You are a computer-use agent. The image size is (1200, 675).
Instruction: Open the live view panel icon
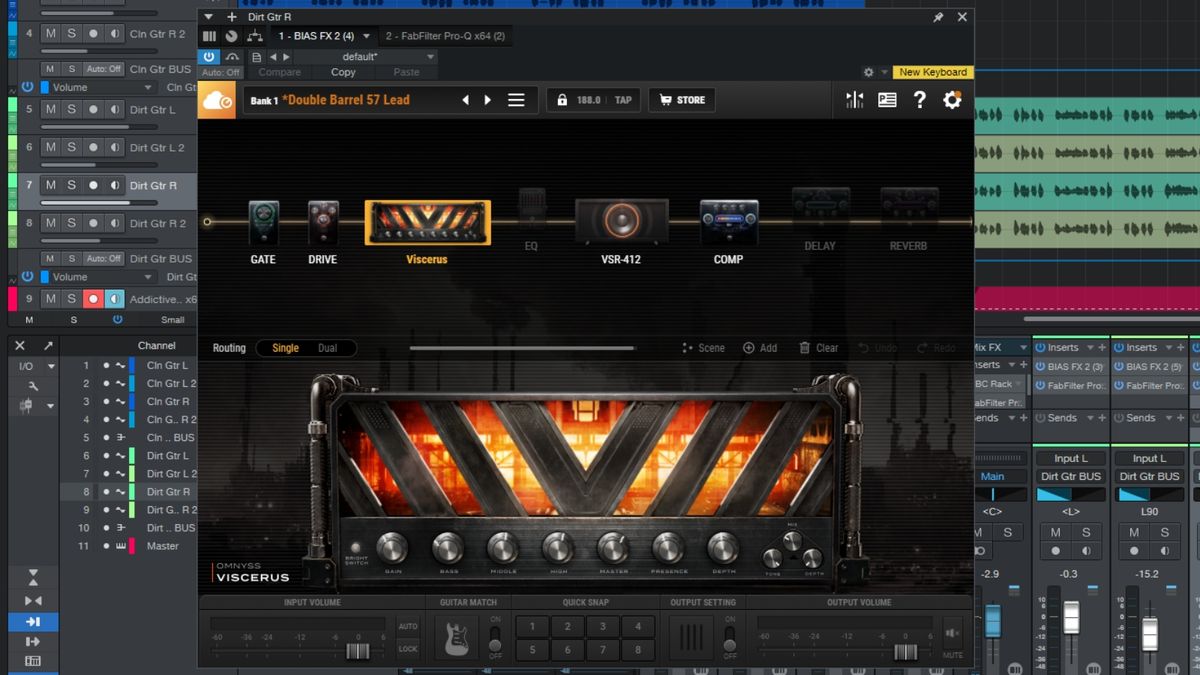click(x=887, y=100)
